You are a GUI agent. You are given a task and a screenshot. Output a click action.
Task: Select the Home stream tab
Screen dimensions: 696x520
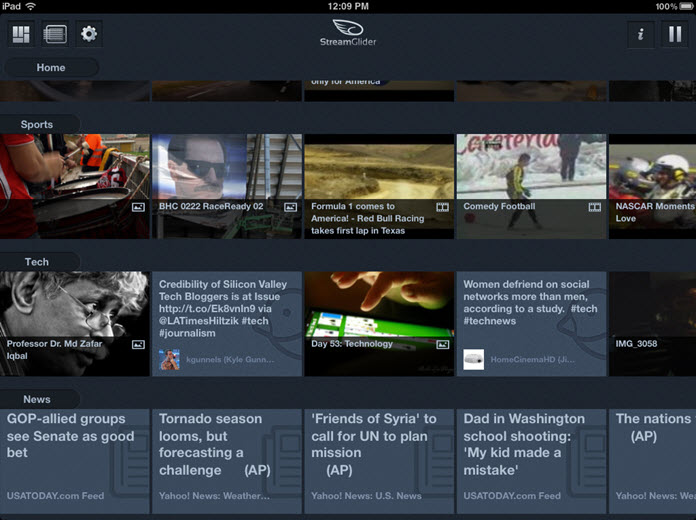(51, 68)
